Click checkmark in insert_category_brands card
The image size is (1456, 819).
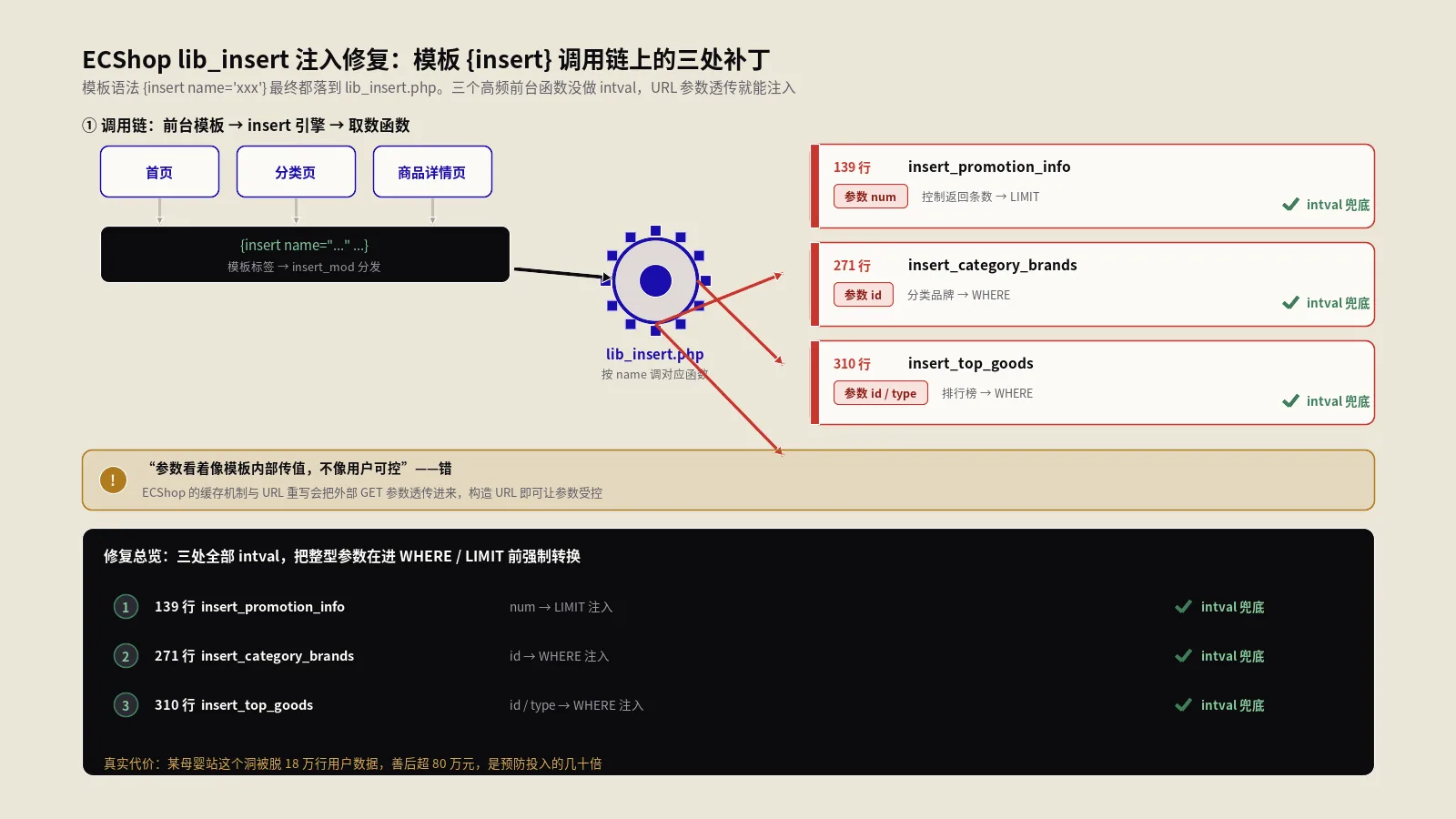tap(1290, 303)
